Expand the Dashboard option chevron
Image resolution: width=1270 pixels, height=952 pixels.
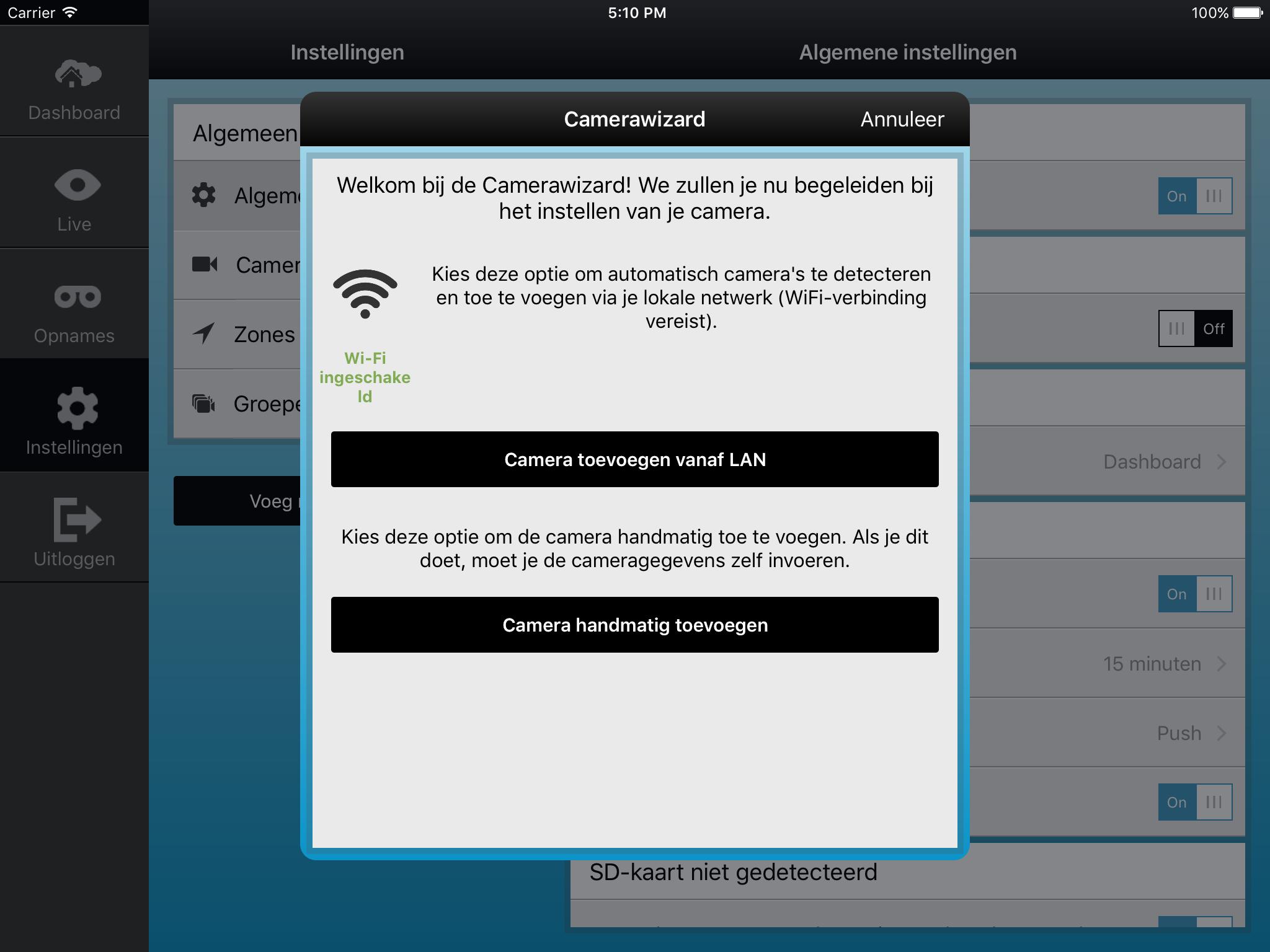[1221, 462]
